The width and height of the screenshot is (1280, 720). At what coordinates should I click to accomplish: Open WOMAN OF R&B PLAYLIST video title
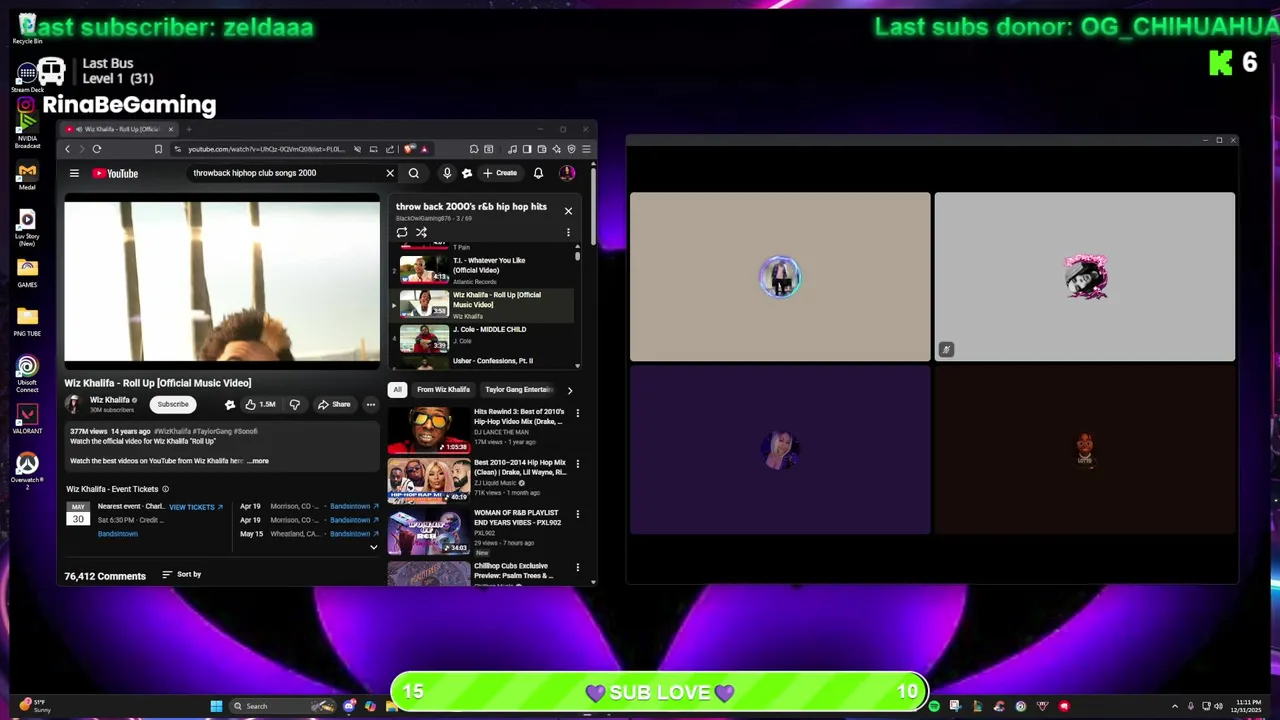(x=517, y=517)
